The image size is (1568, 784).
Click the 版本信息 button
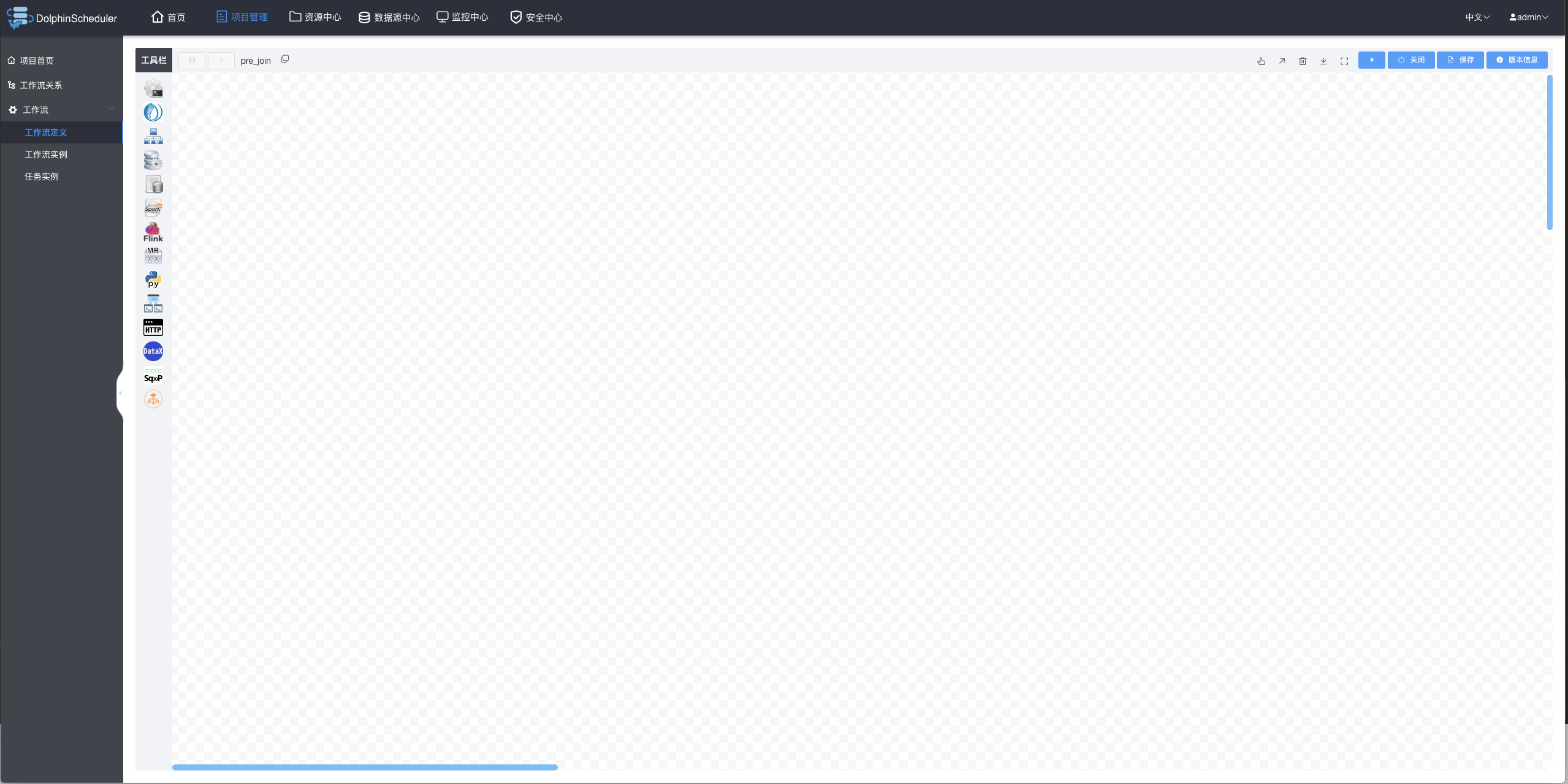(1518, 59)
